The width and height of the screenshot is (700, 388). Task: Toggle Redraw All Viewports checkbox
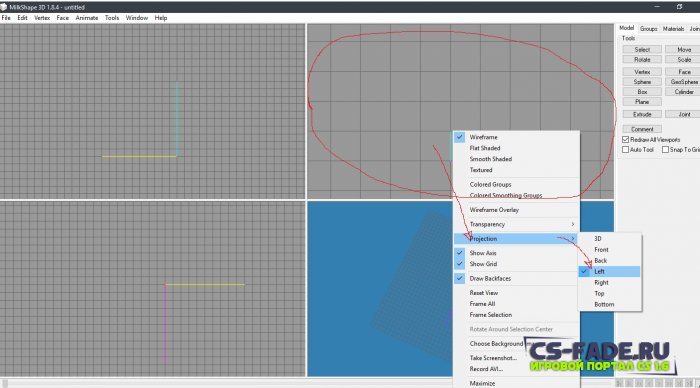click(625, 140)
